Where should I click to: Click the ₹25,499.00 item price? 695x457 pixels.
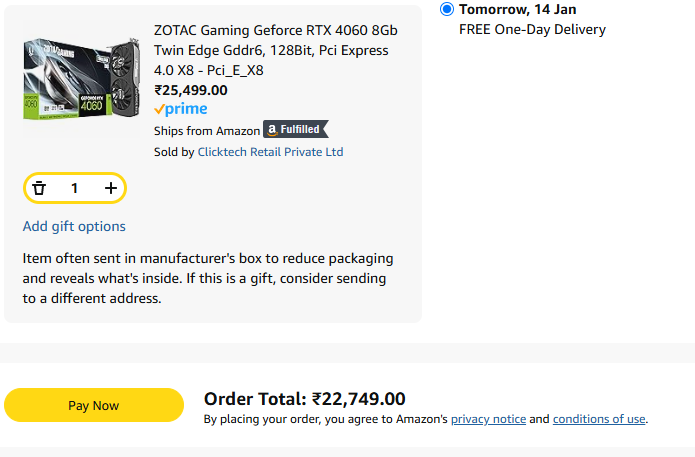(x=191, y=90)
